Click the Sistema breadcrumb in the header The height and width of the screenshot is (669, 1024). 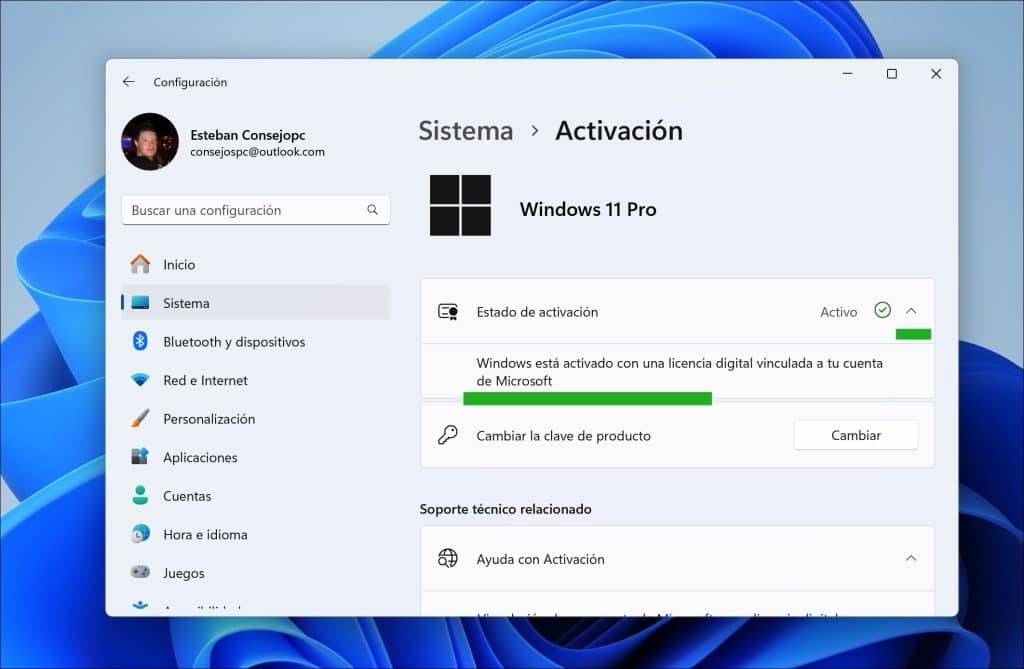pyautogui.click(x=466, y=131)
